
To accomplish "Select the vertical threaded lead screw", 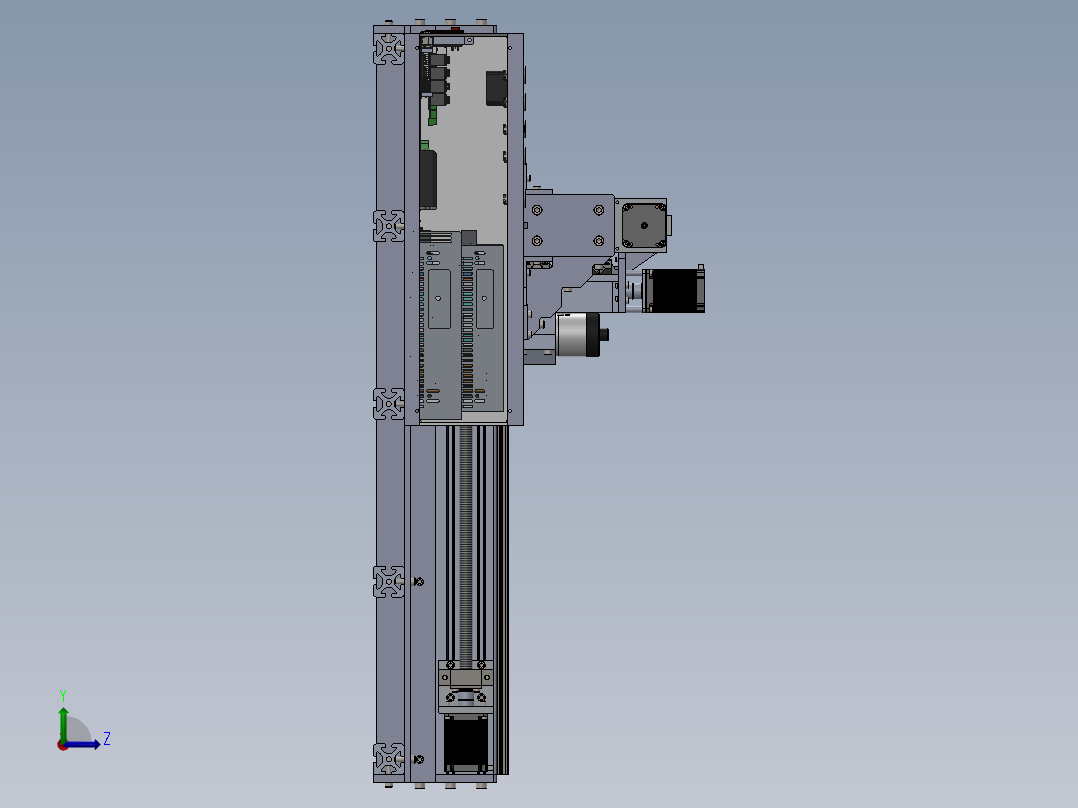I will coord(465,547).
